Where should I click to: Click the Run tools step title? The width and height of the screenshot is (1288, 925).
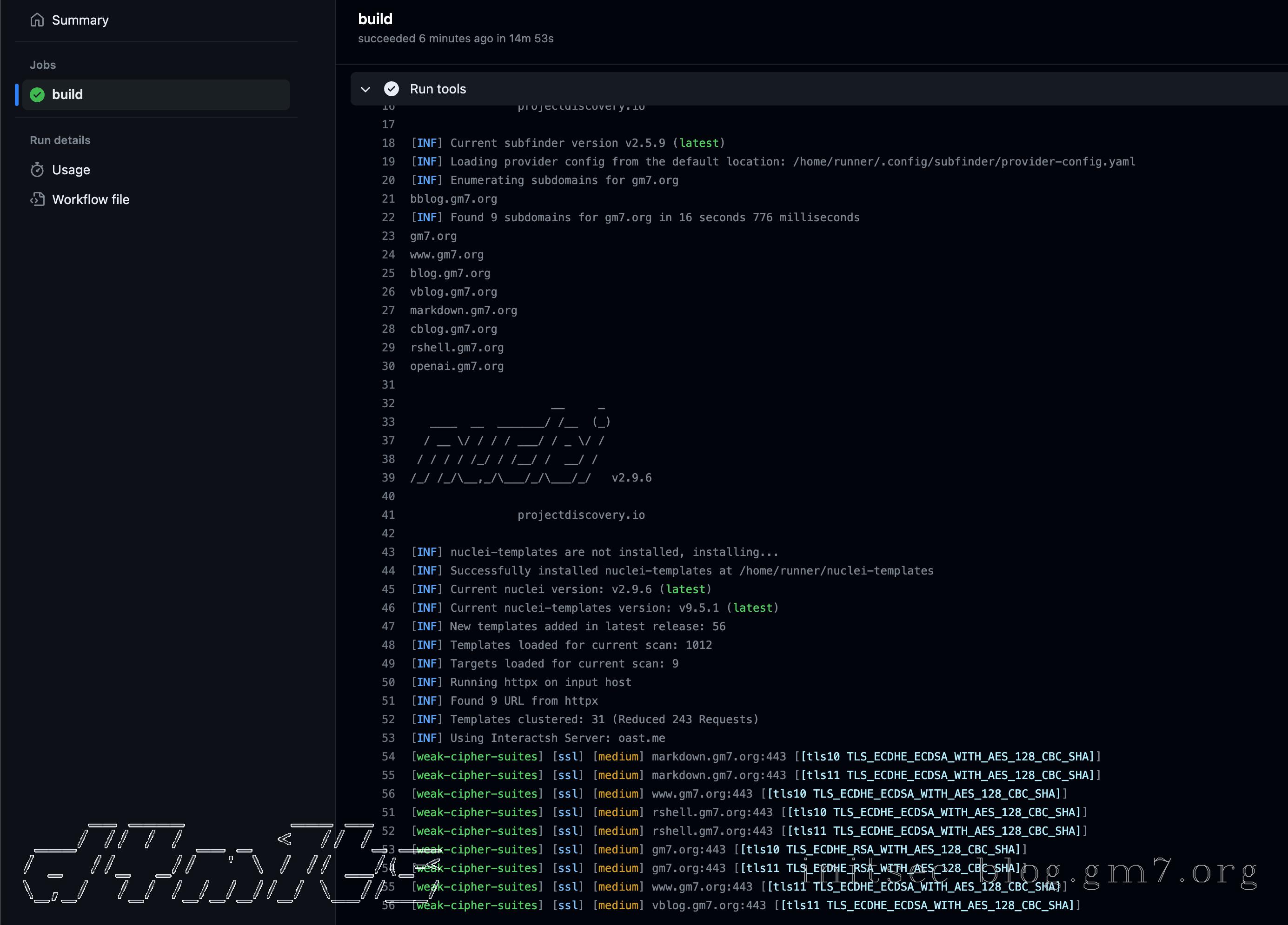[x=438, y=89]
